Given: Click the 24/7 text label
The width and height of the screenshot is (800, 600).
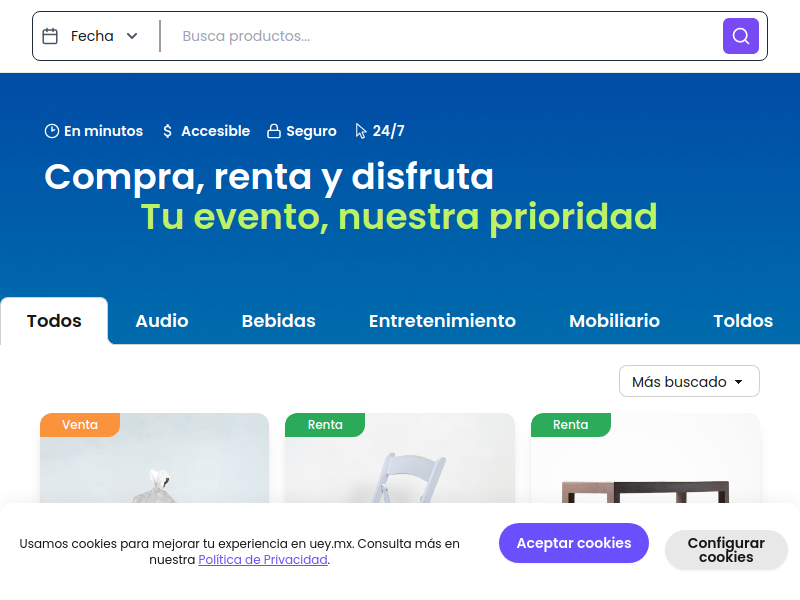Looking at the screenshot, I should point(388,131).
